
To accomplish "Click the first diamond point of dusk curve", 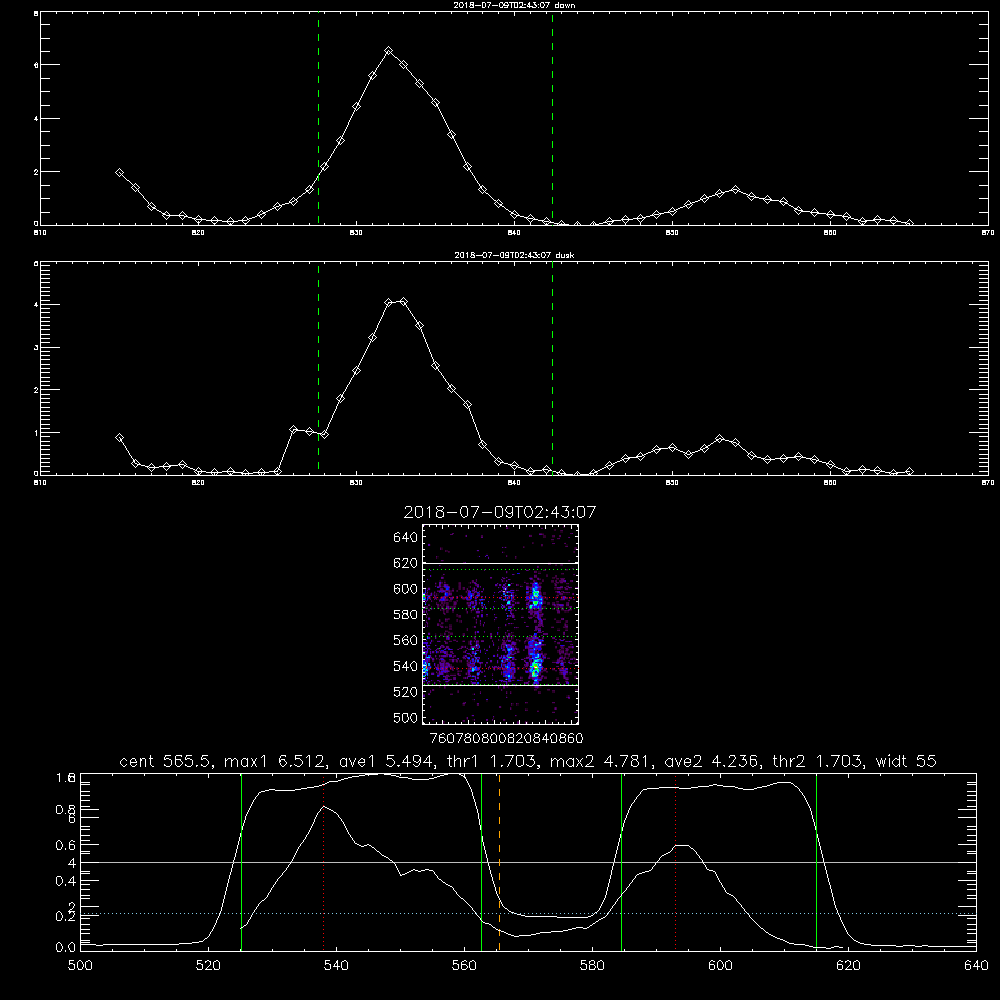I will coord(119,438).
